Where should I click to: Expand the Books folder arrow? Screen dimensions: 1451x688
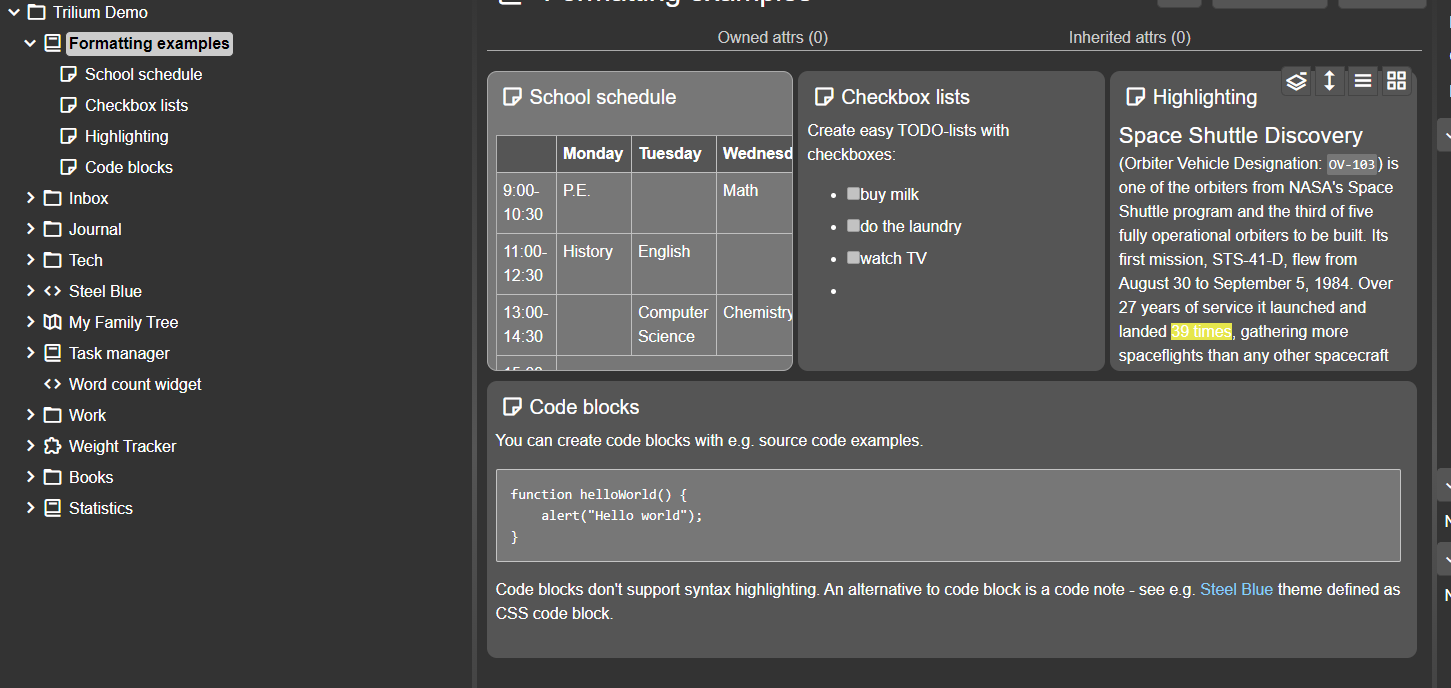tap(30, 477)
